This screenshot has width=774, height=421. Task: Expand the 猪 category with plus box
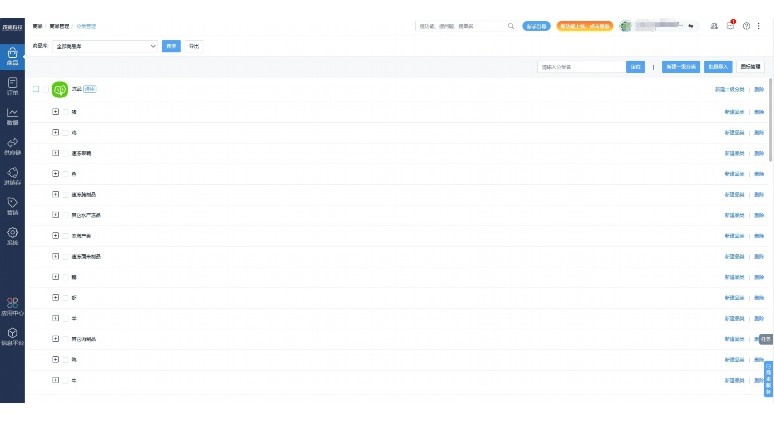[x=55, y=112]
